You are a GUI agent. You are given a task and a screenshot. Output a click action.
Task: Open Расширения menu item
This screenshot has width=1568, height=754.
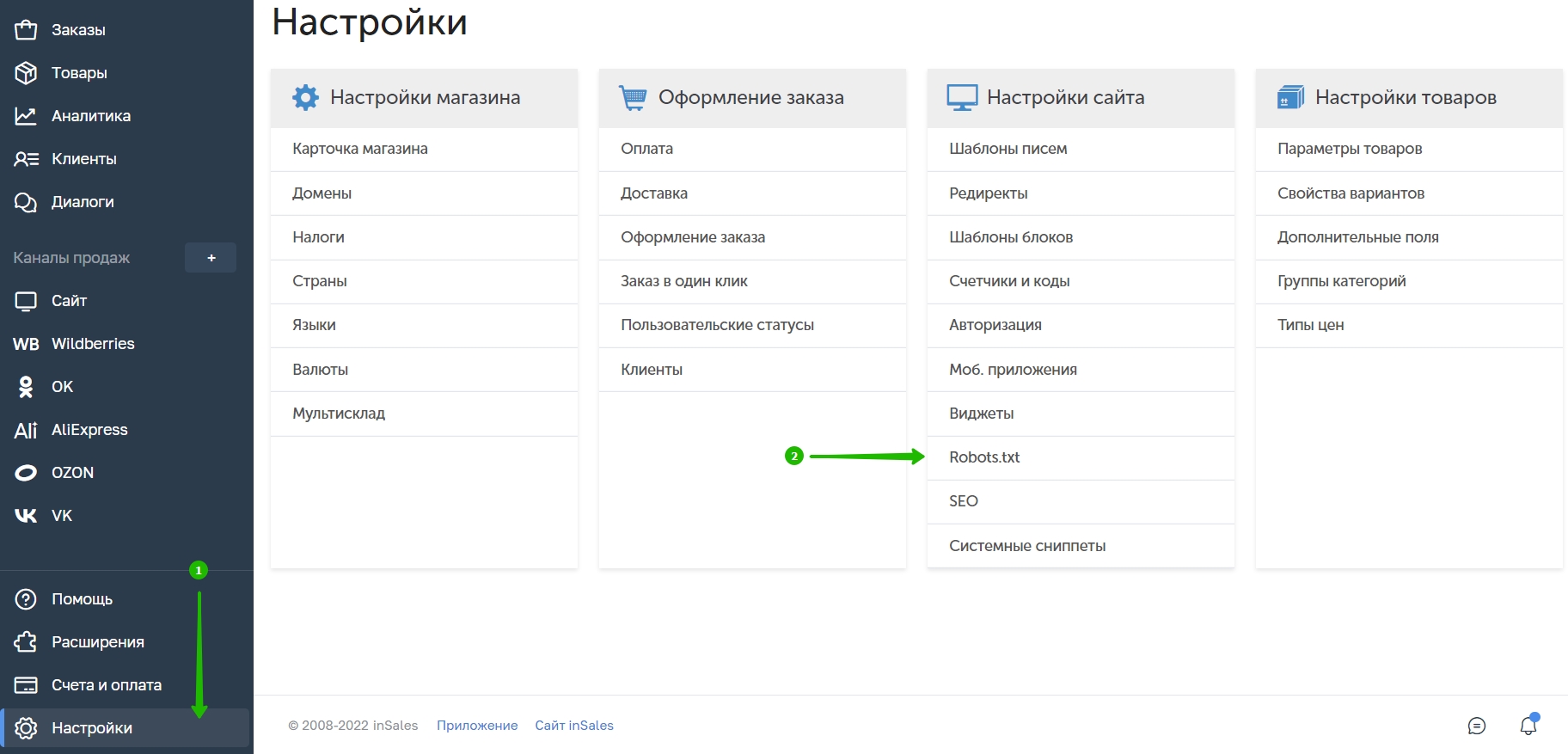(x=98, y=642)
